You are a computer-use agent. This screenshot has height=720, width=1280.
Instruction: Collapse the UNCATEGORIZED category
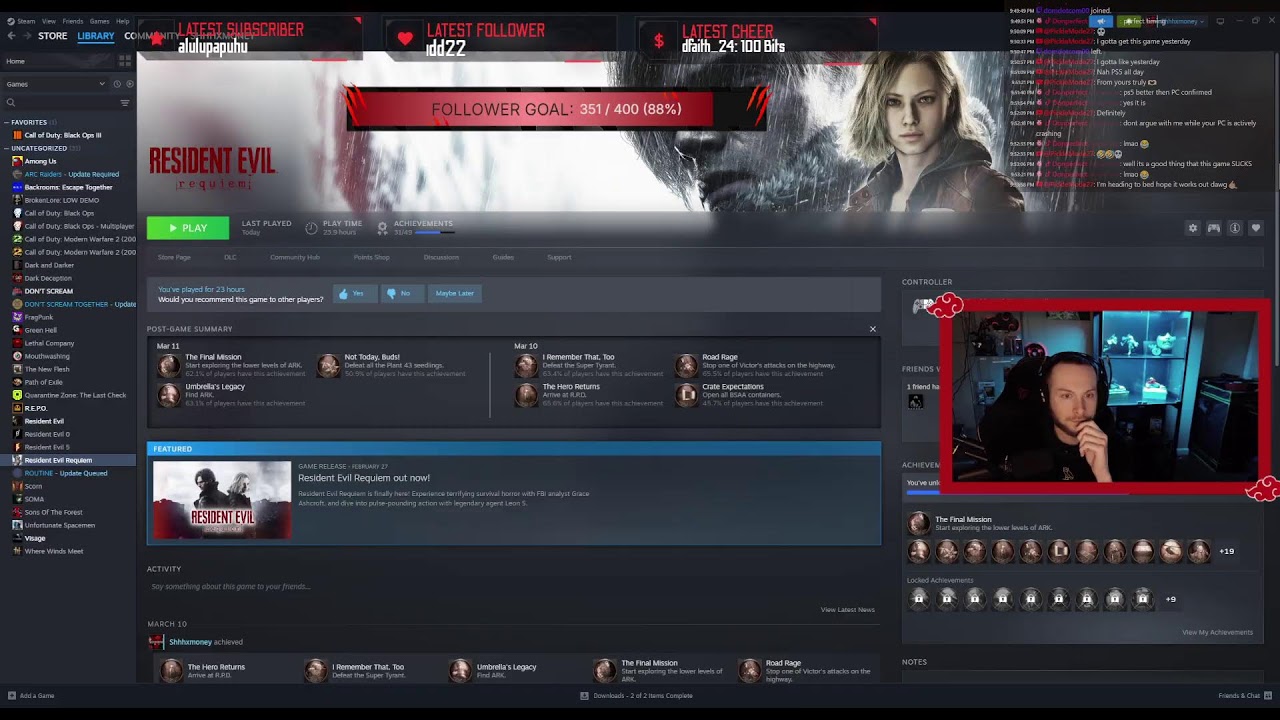(6, 148)
